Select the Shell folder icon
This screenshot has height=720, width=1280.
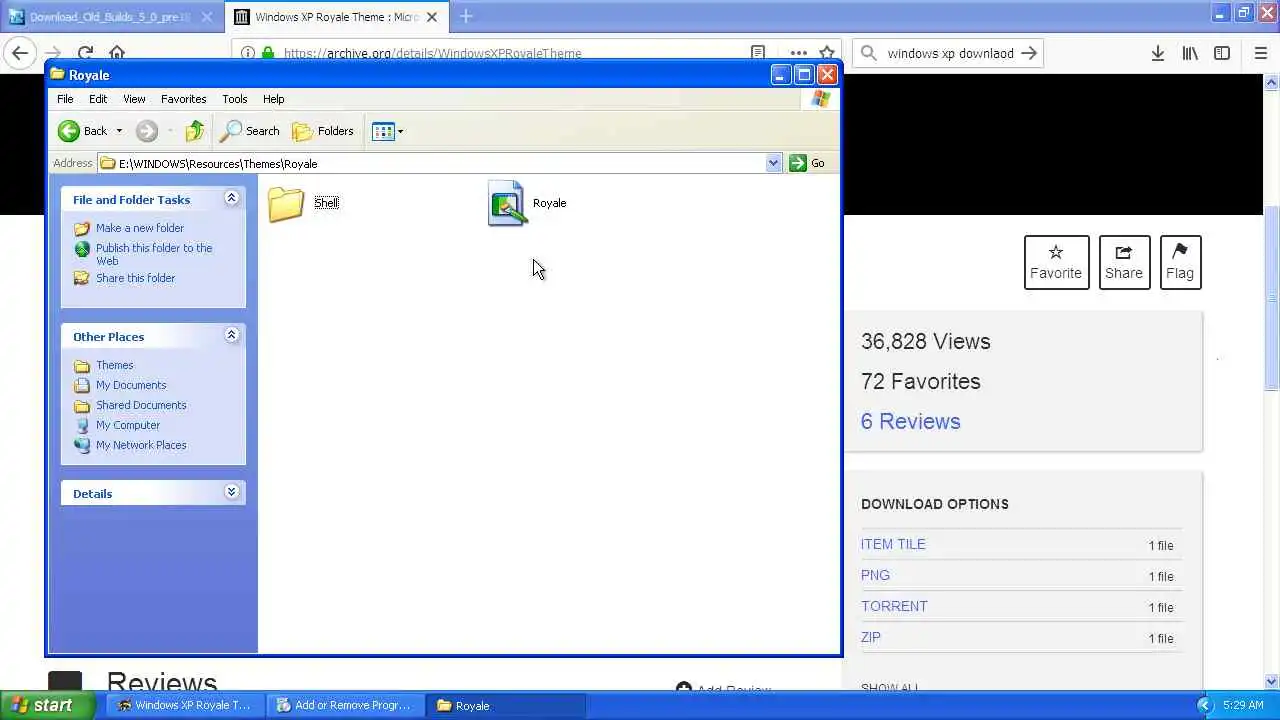[286, 204]
